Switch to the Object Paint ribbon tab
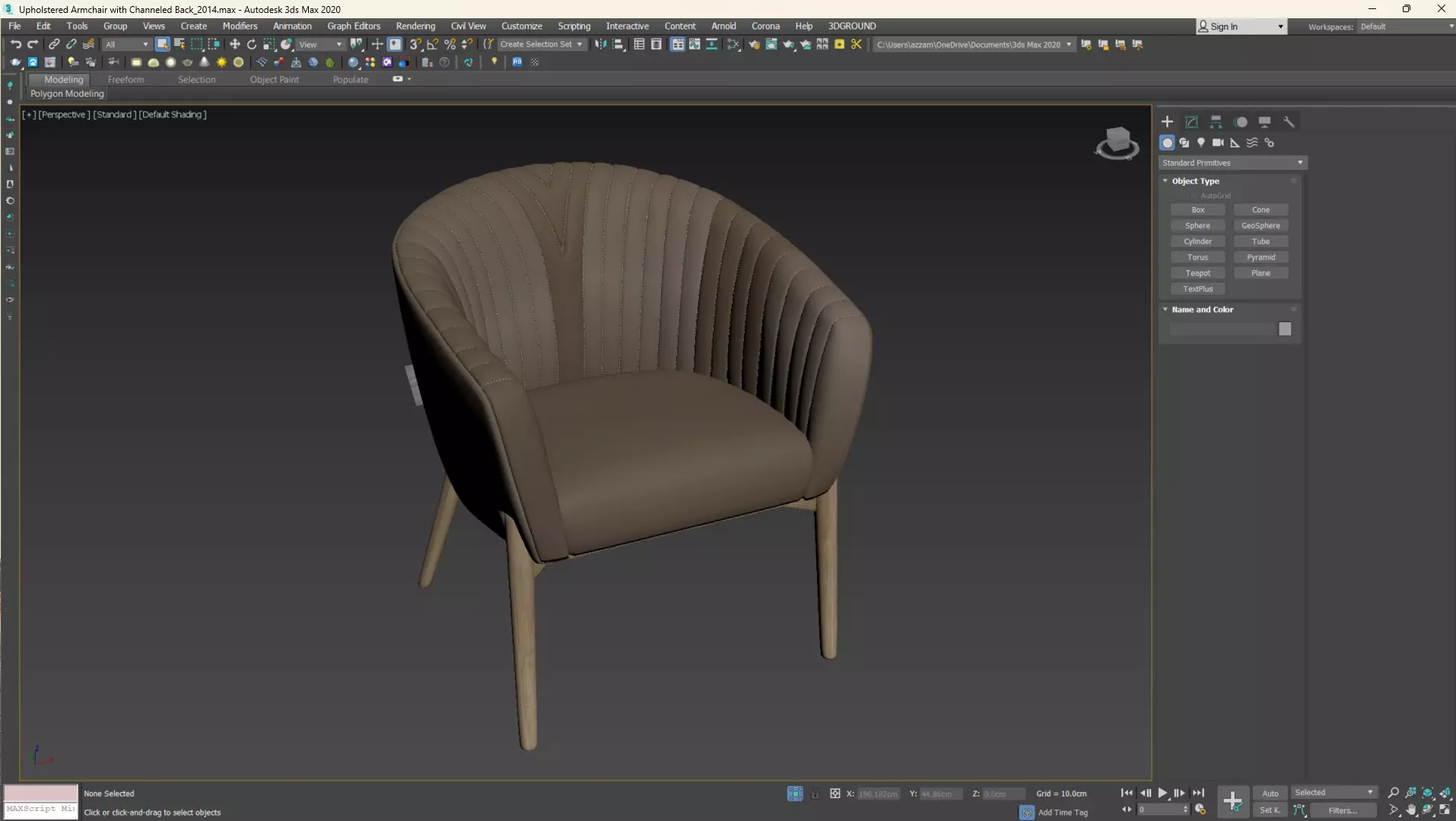The image size is (1456, 821). pyautogui.click(x=275, y=79)
